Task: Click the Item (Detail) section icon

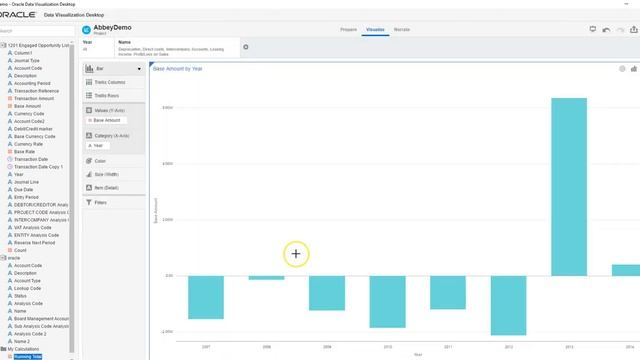Action: (x=89, y=188)
